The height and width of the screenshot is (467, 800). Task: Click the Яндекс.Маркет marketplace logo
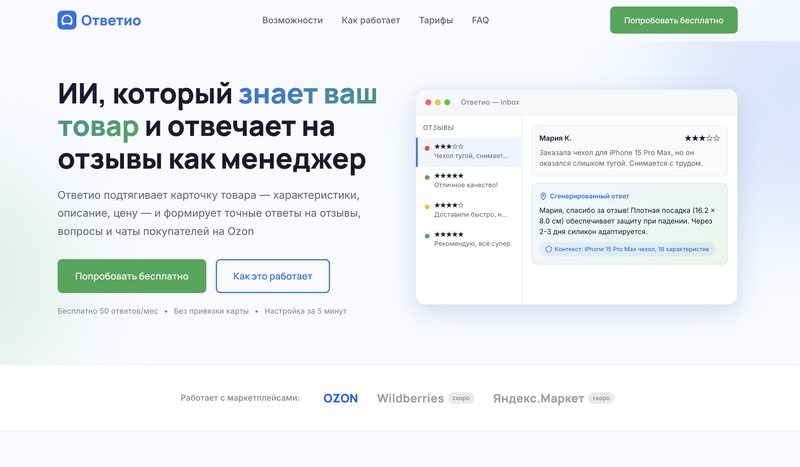[x=538, y=398]
